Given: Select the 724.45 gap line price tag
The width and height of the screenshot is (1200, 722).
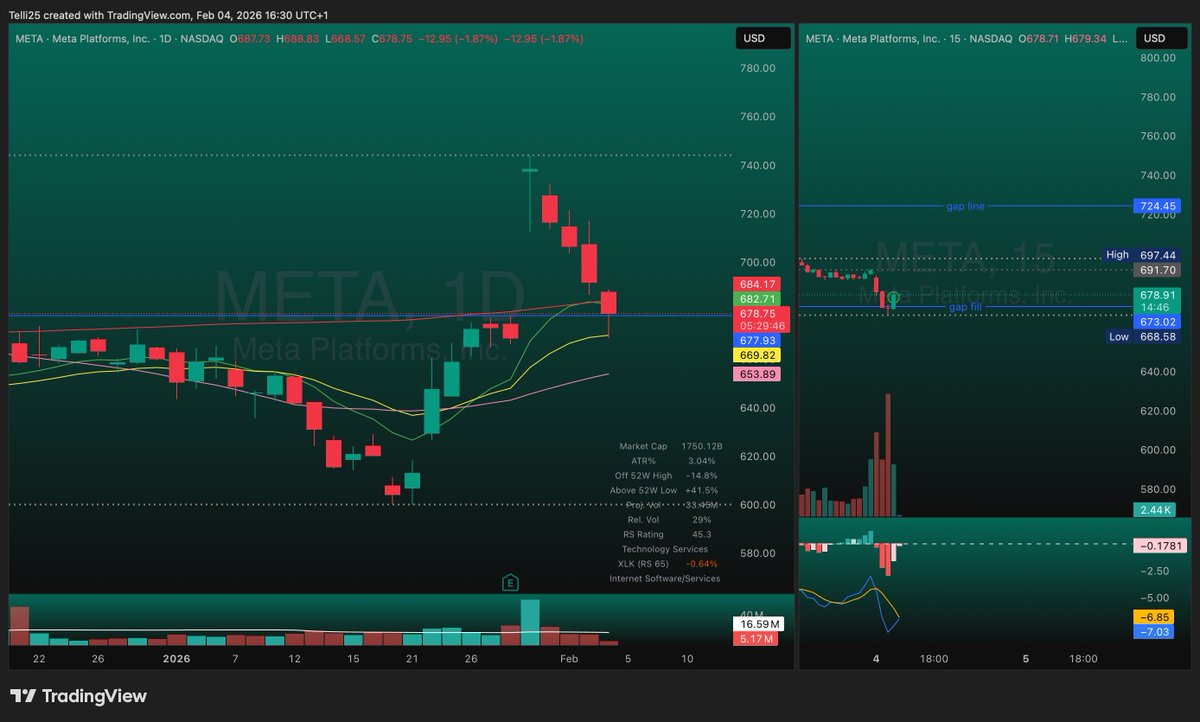Looking at the screenshot, I should (x=1158, y=206).
